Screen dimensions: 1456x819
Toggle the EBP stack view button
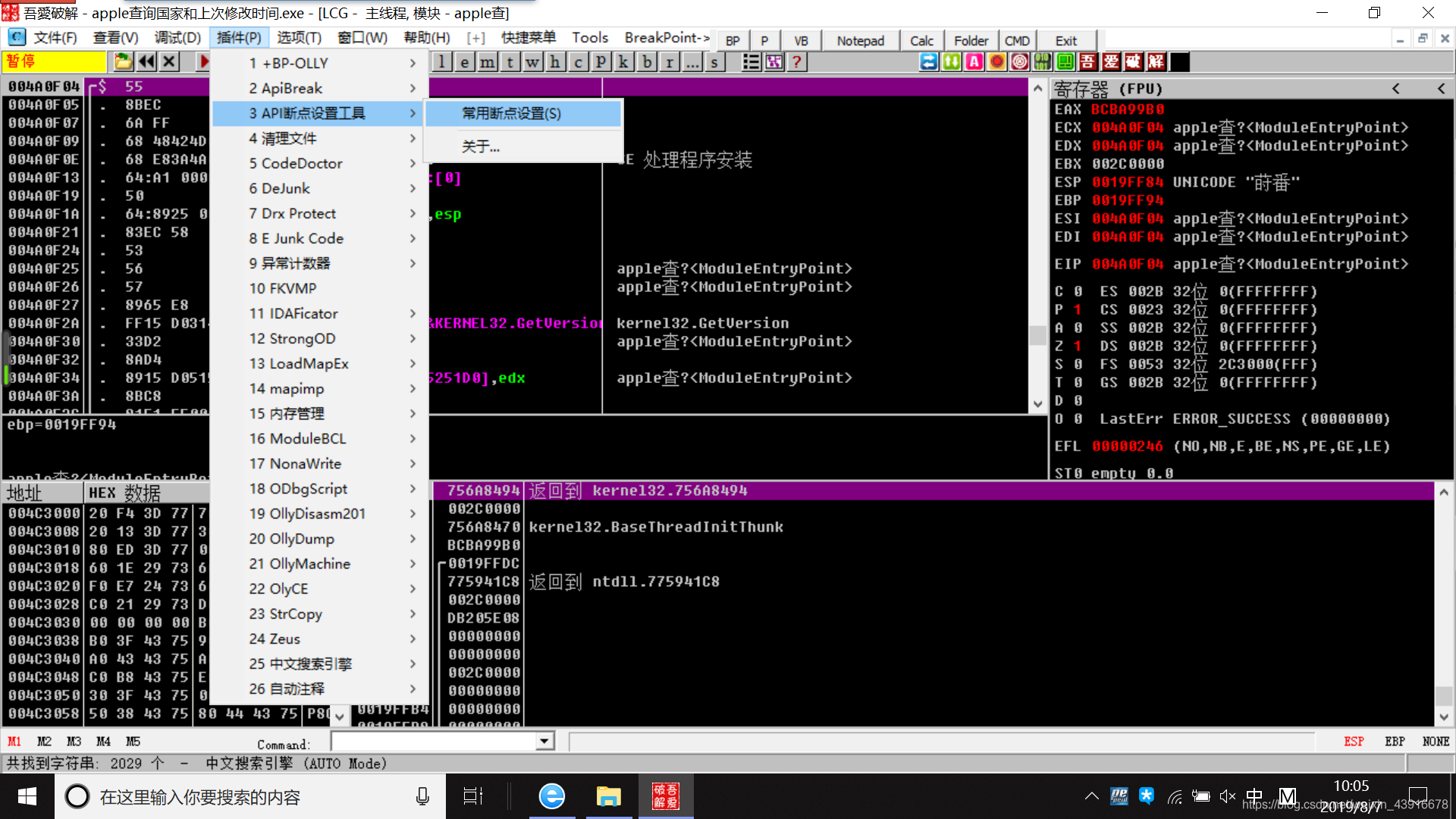1395,742
